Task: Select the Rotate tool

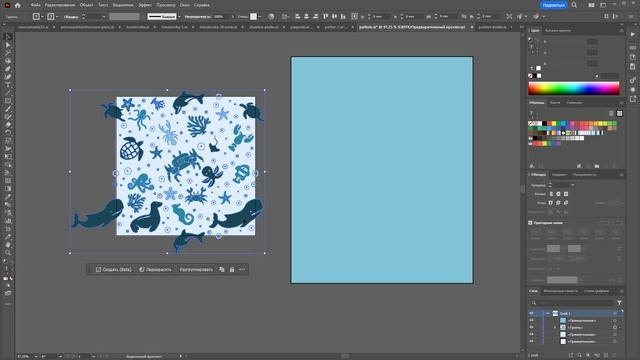Action: tap(8, 133)
